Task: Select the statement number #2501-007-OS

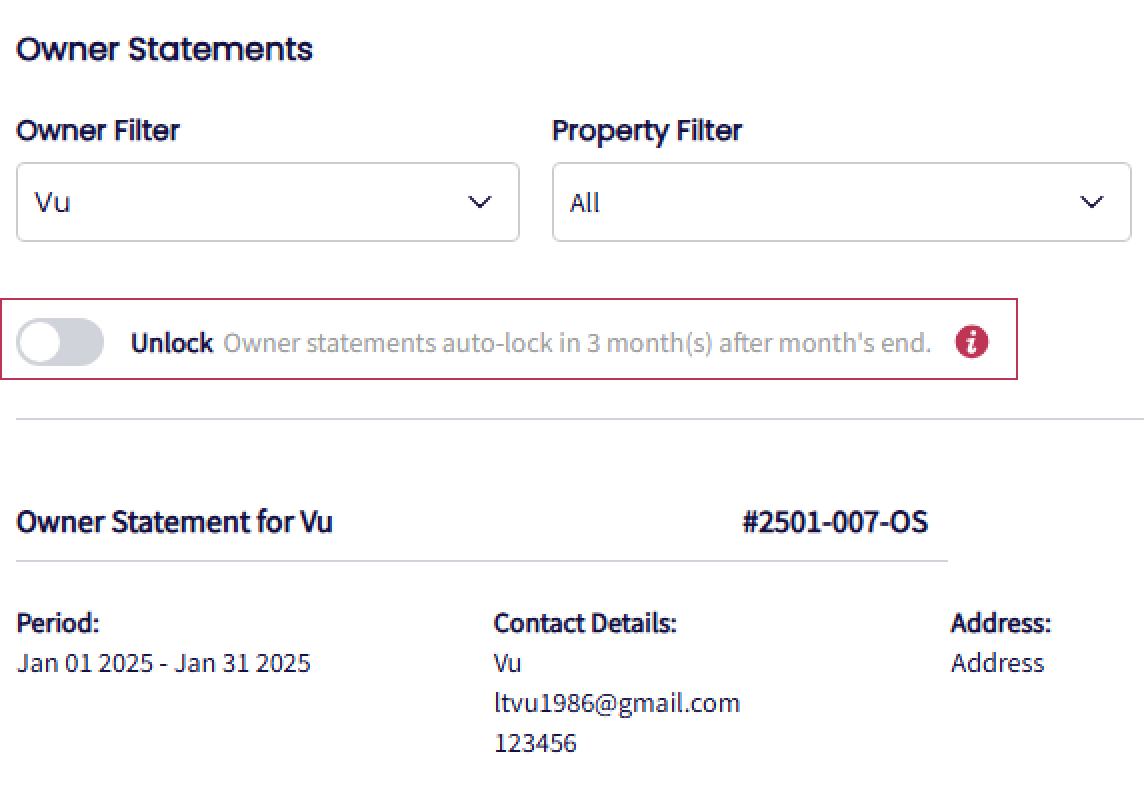Action: (834, 521)
